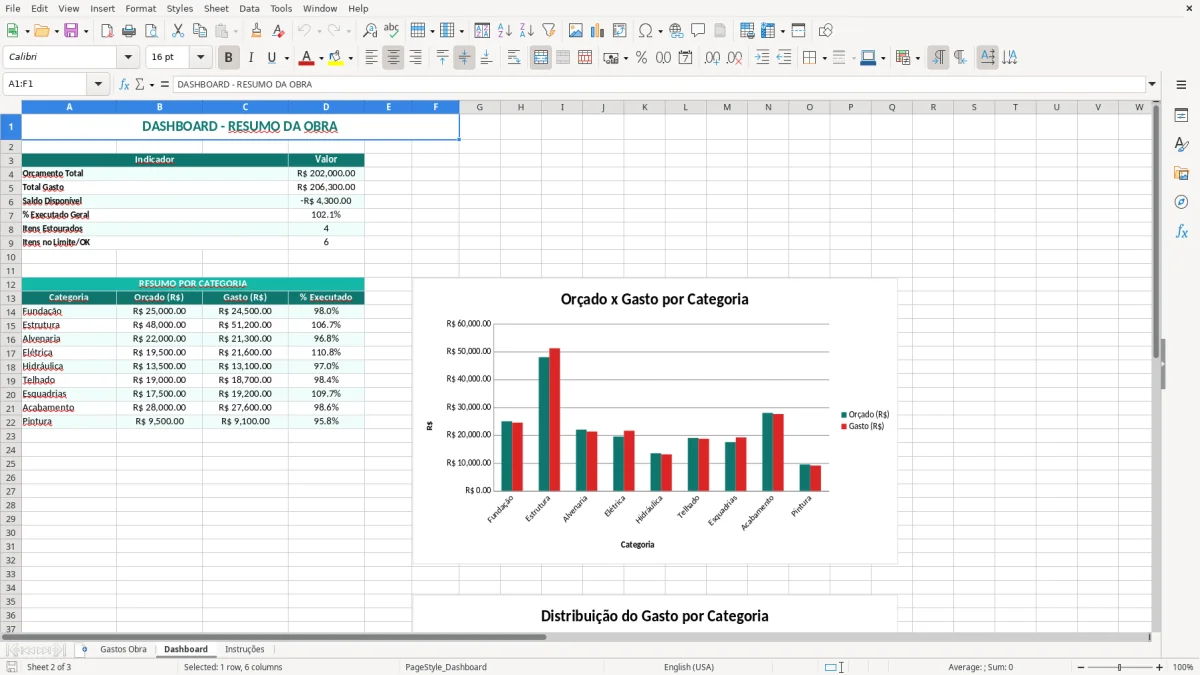Click Sort Descending icon
Screen dimensions: 1200x675
tap(527, 31)
